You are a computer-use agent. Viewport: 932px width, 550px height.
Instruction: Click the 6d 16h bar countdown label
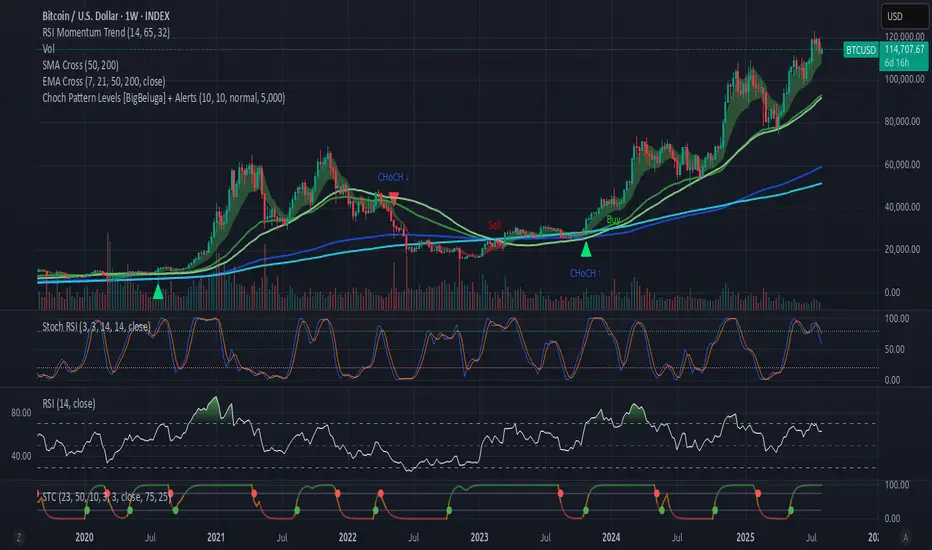click(x=896, y=63)
